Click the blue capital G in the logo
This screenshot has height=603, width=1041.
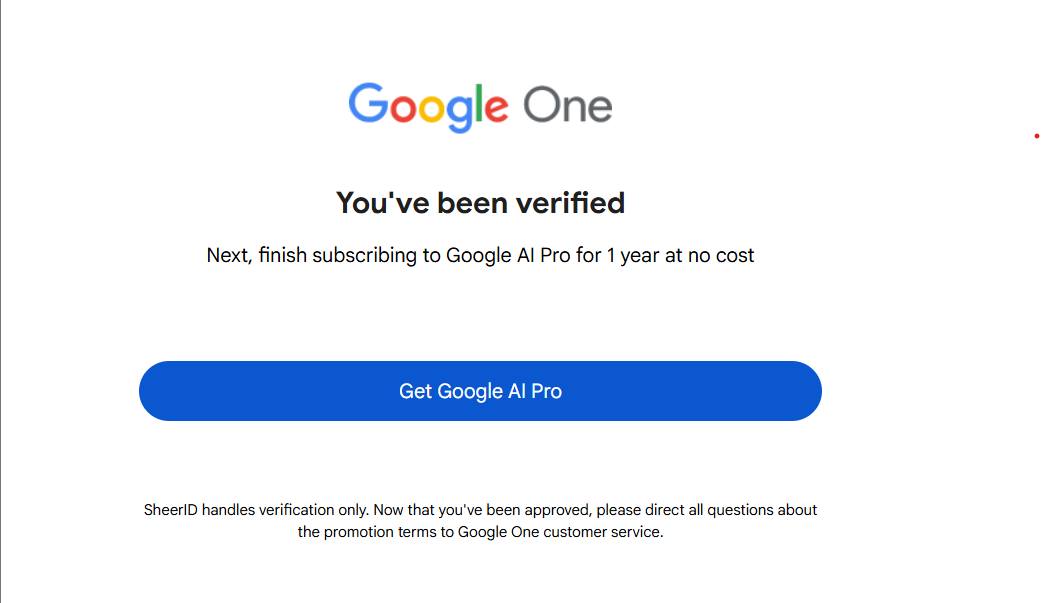[367, 104]
